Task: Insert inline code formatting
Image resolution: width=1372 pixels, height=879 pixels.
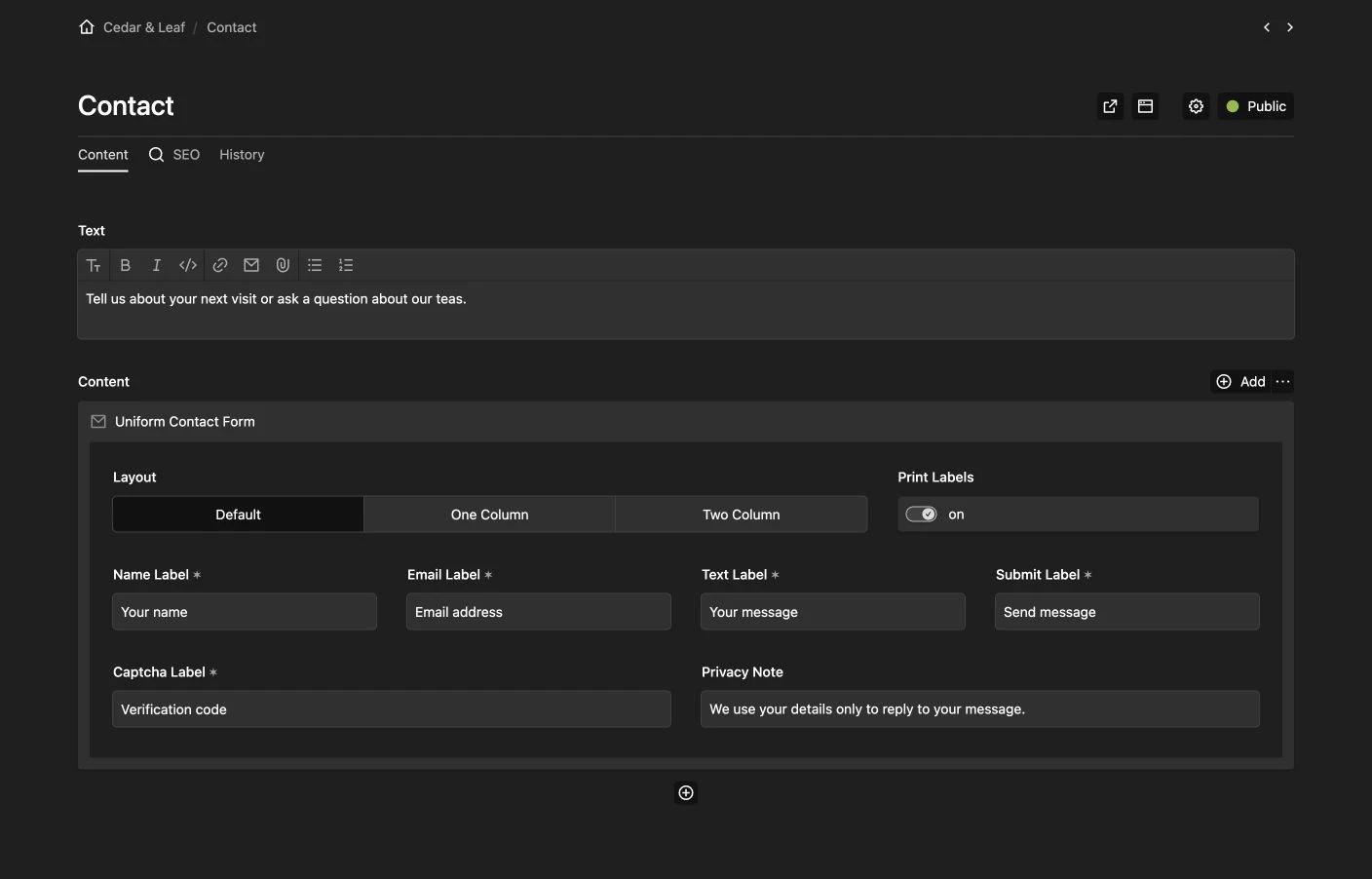Action: tap(188, 265)
